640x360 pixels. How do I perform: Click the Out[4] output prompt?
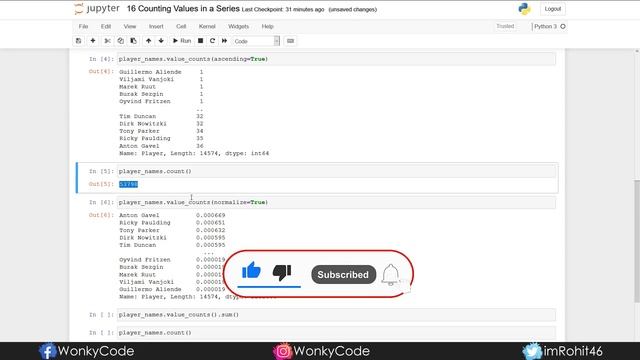point(101,71)
